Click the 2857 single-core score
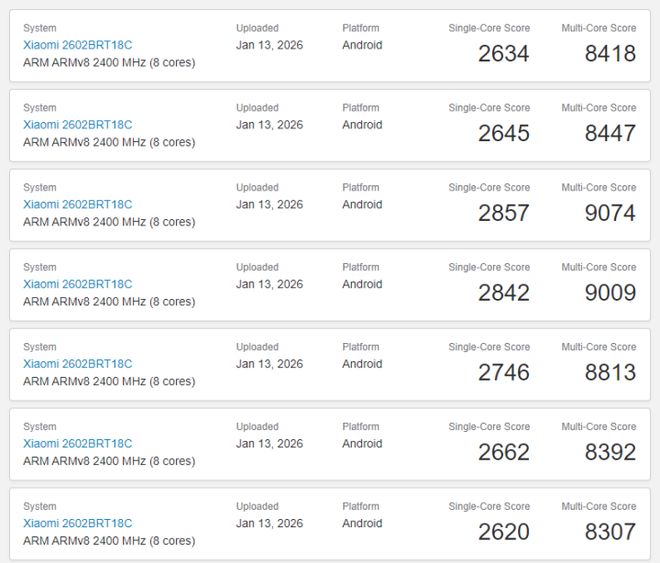This screenshot has width=660, height=563. (x=503, y=213)
